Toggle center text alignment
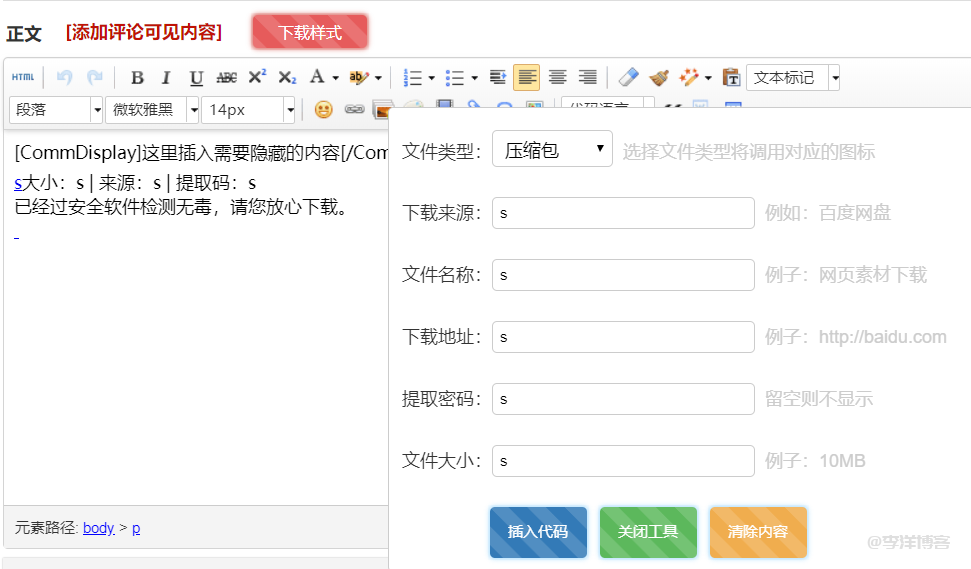Image resolution: width=971 pixels, height=569 pixels. tap(557, 78)
